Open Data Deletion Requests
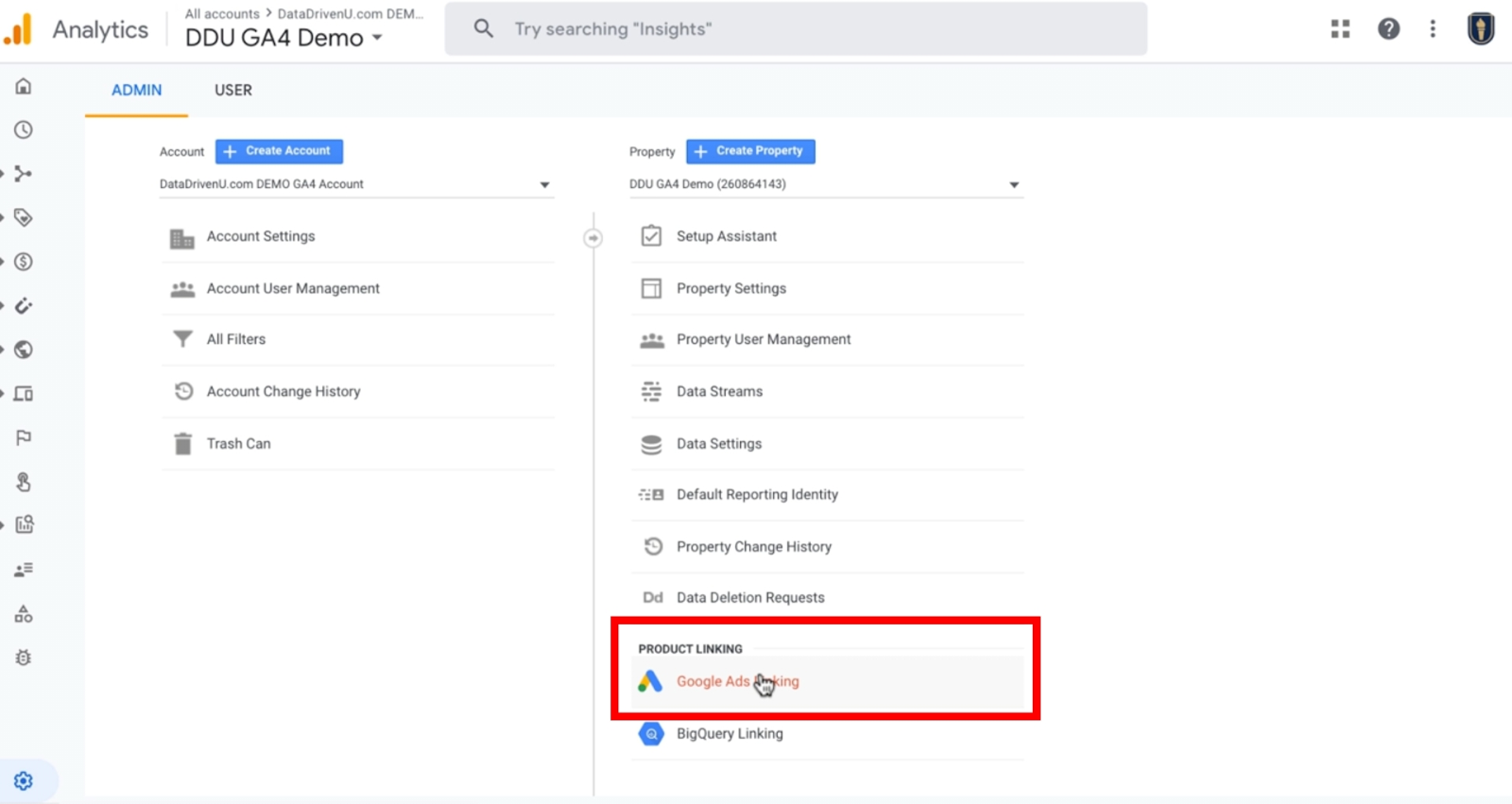Viewport: 1512px width, 804px height. coord(827,597)
